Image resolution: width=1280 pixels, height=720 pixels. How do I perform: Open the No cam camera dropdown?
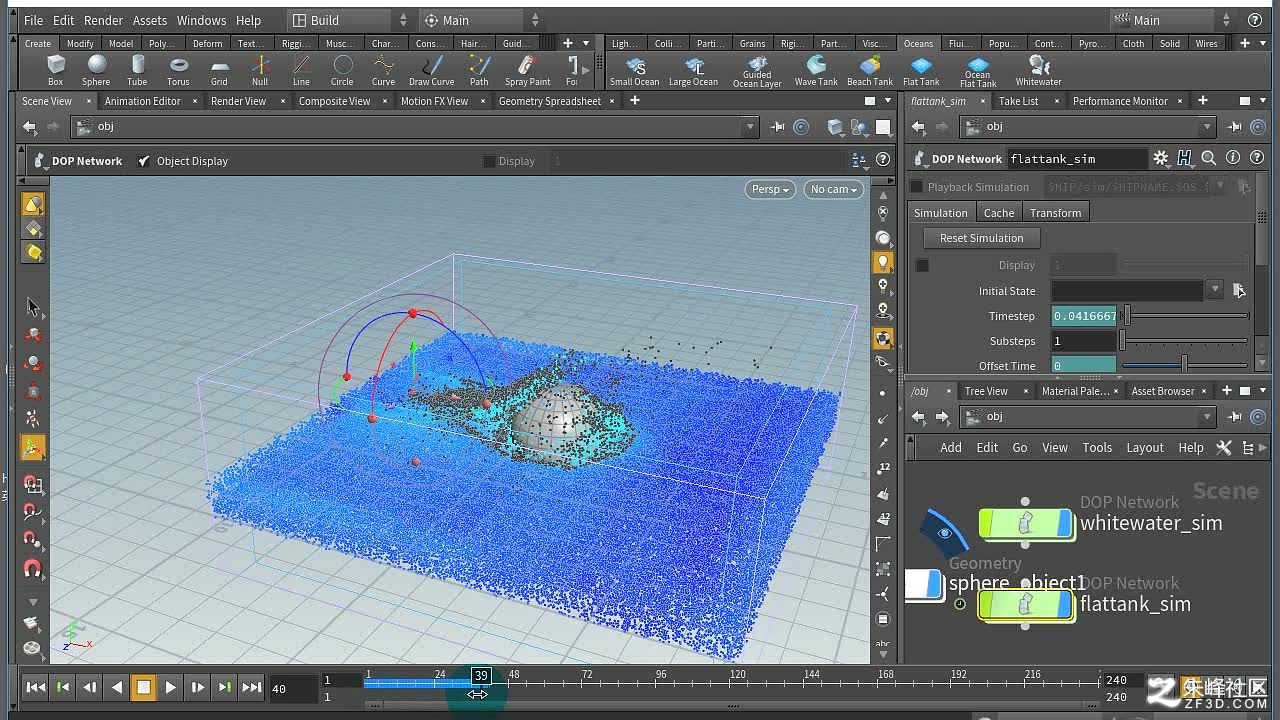[833, 189]
